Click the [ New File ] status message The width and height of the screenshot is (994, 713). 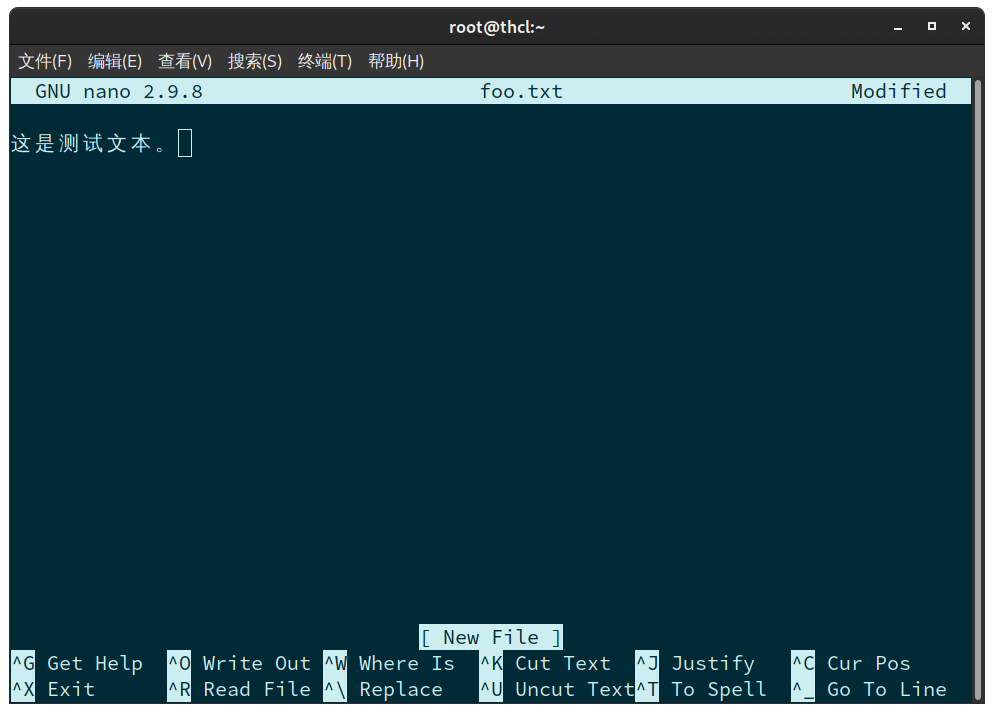pyautogui.click(x=491, y=638)
